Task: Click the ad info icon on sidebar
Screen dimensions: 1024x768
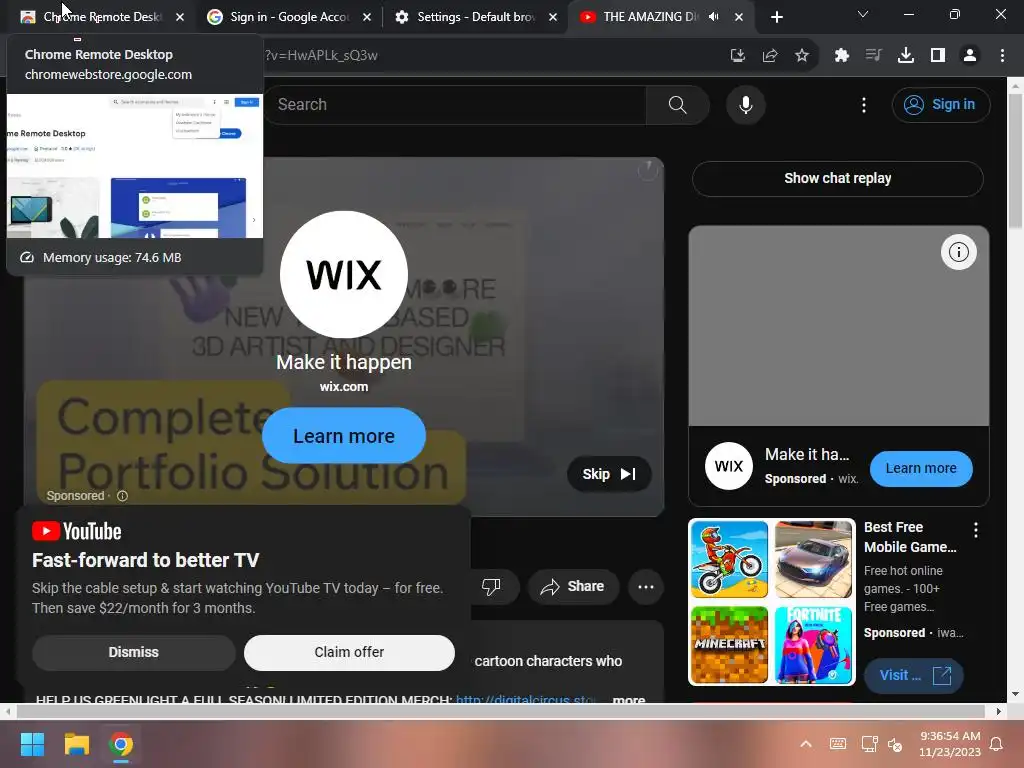Action: (x=958, y=252)
